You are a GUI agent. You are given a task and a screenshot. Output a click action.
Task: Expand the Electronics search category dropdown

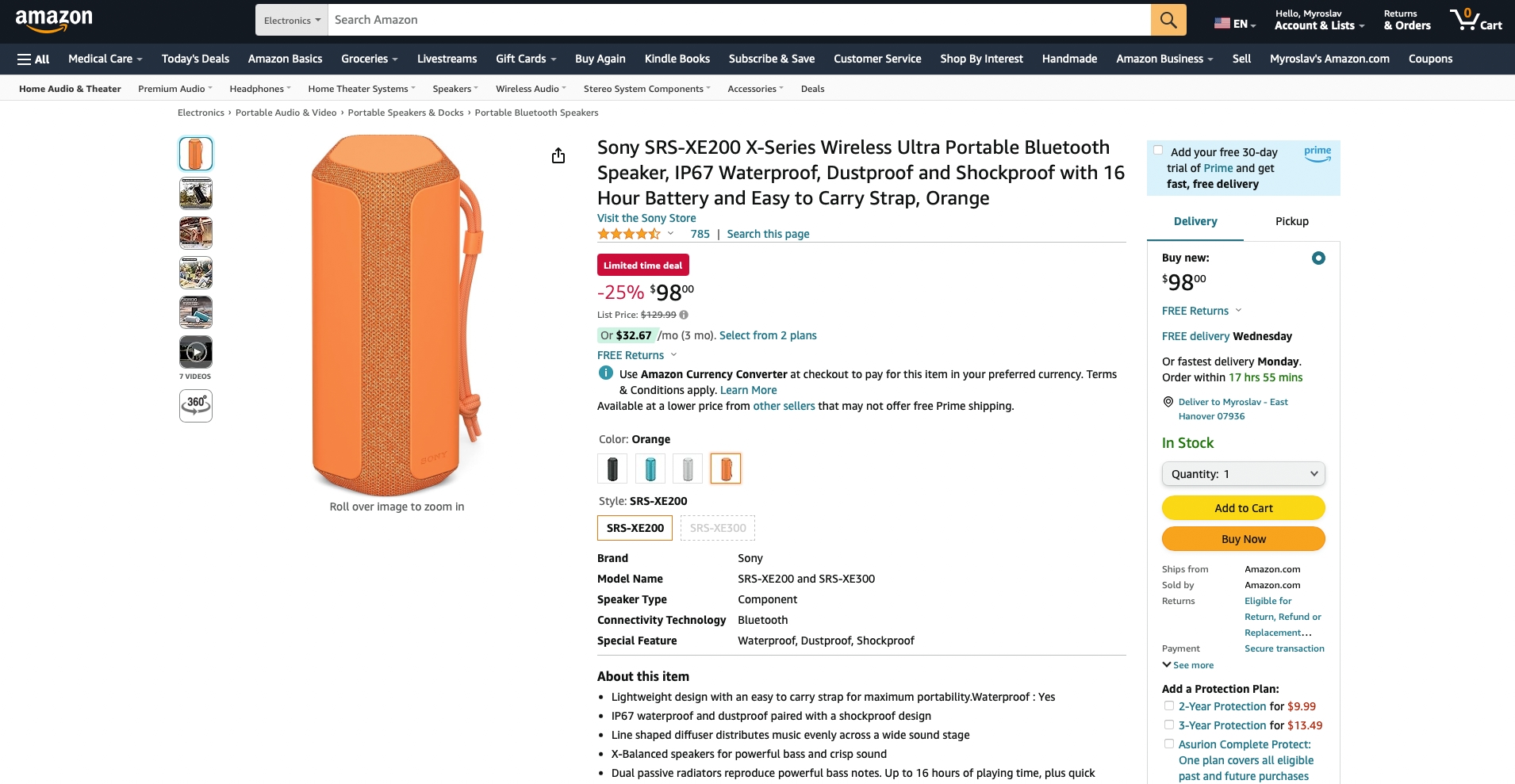(292, 20)
